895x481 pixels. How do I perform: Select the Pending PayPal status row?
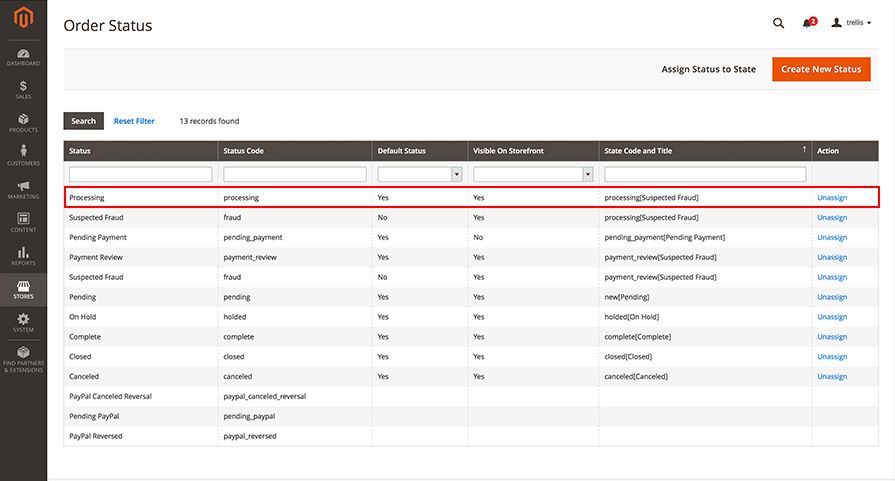pyautogui.click(x=471, y=417)
